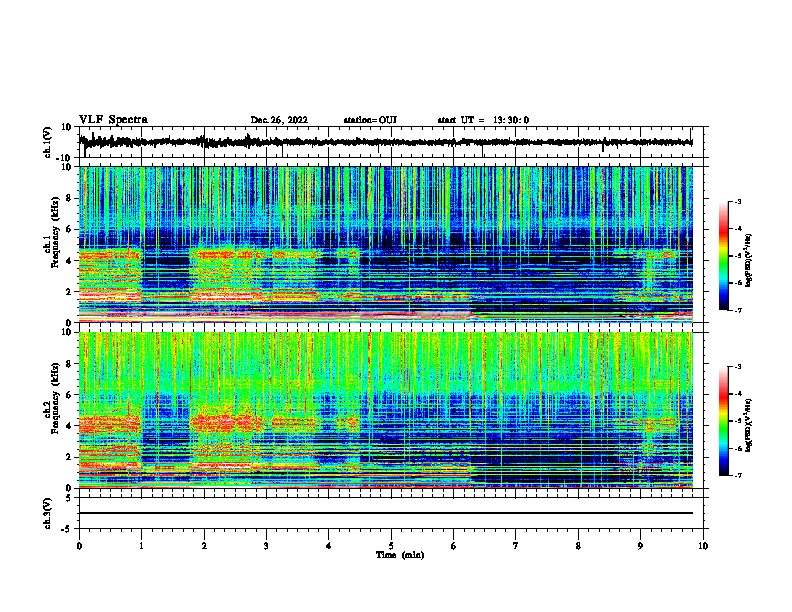Click inside the ch.1 spectrogram panel
792x612 pixels.
[386, 244]
